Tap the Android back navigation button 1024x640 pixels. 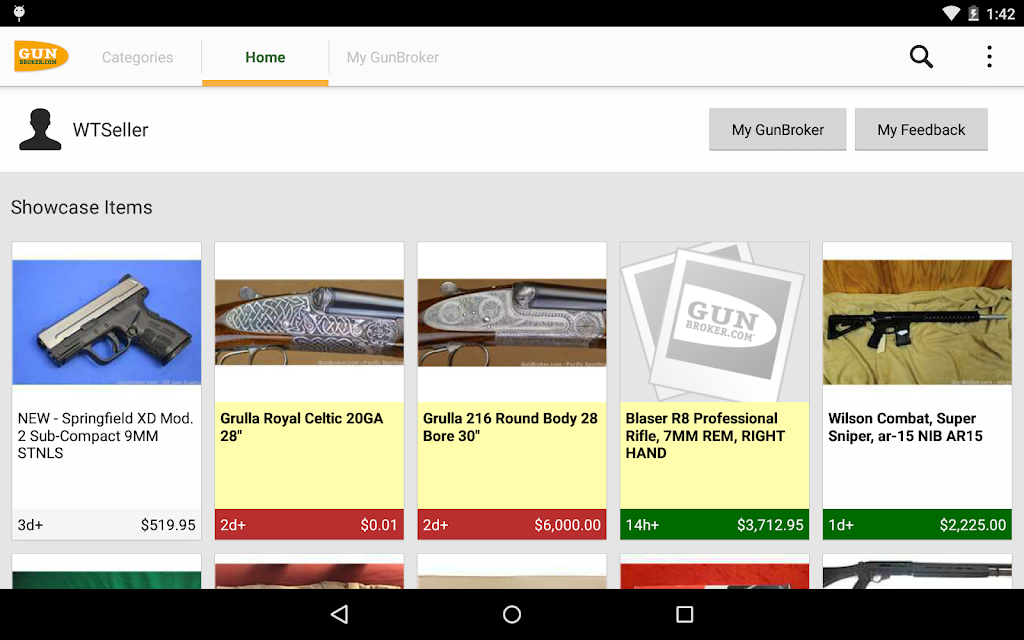(340, 614)
